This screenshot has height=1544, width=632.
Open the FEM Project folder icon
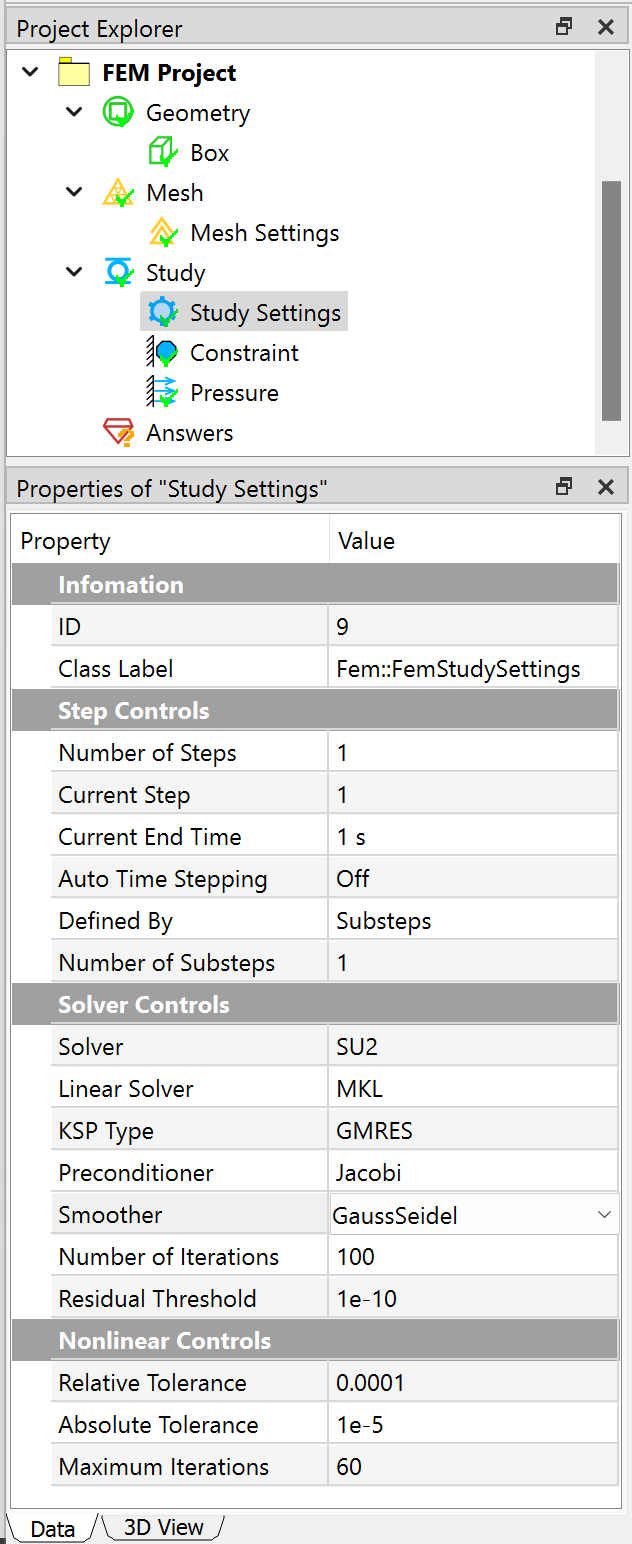click(75, 72)
